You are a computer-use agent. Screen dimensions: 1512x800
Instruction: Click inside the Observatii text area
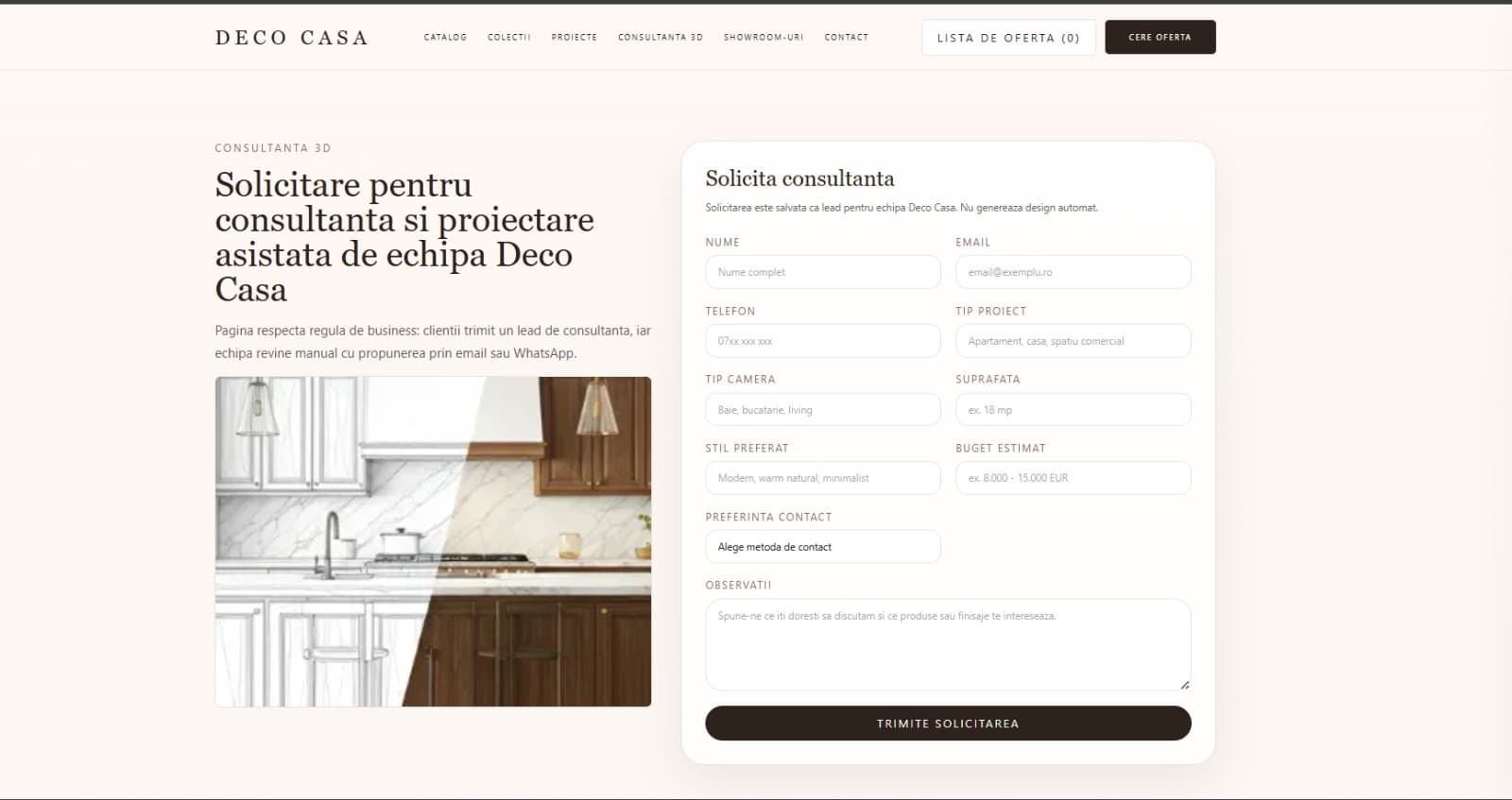coord(948,644)
